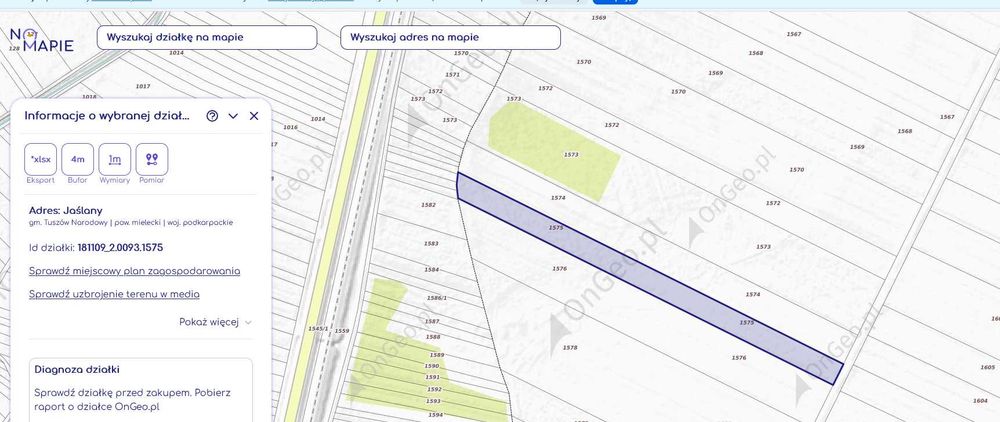Activate the 4m Bufor tool
Screen dimensions: 1000x422
click(x=78, y=159)
